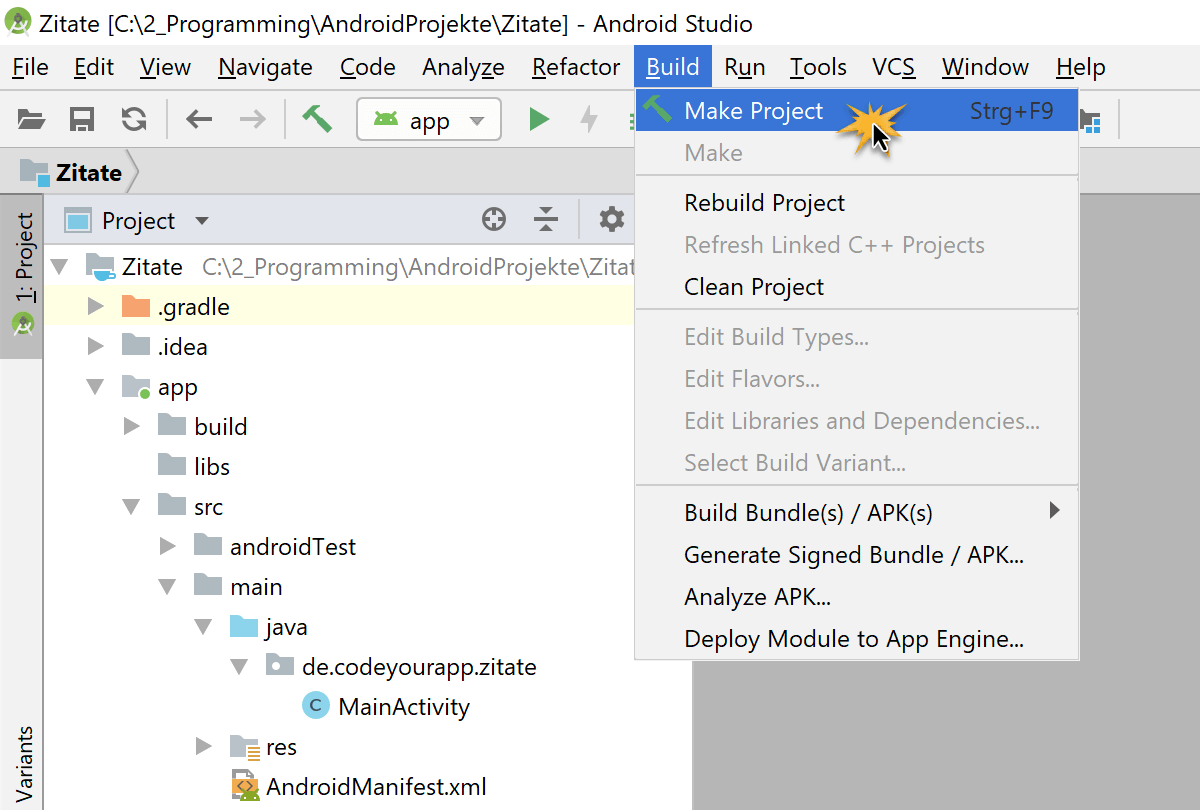This screenshot has height=810, width=1200.
Task: Open Project panel settings gear
Action: (x=611, y=220)
